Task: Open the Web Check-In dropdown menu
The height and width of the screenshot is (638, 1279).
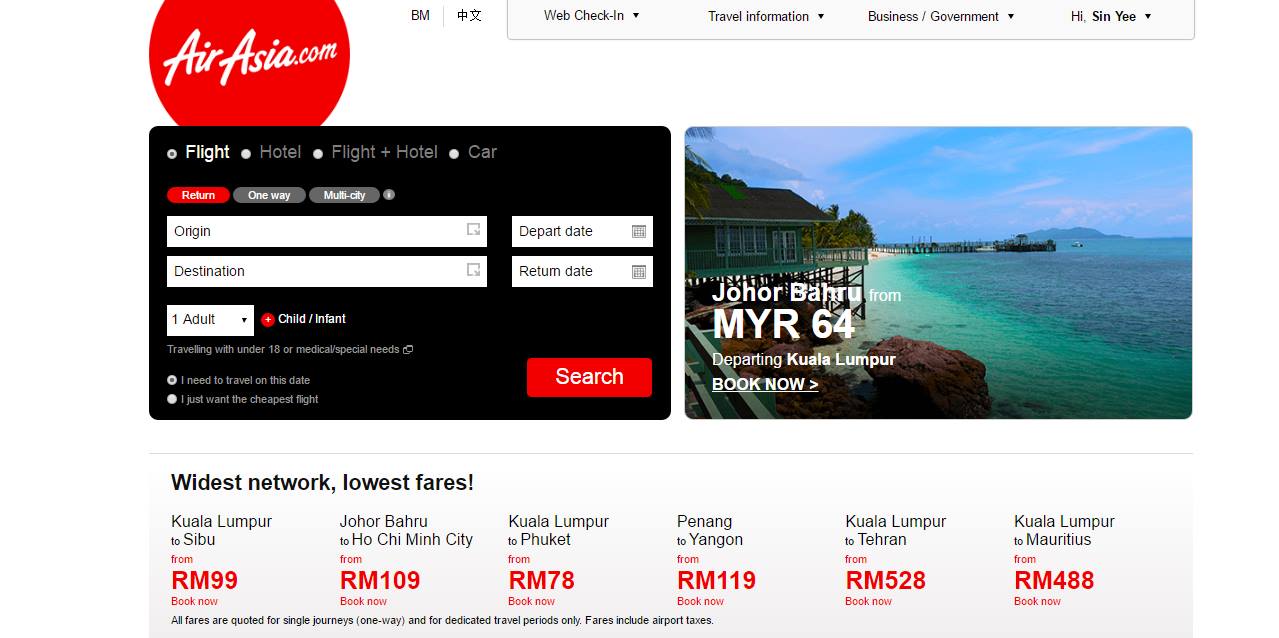Action: [591, 16]
